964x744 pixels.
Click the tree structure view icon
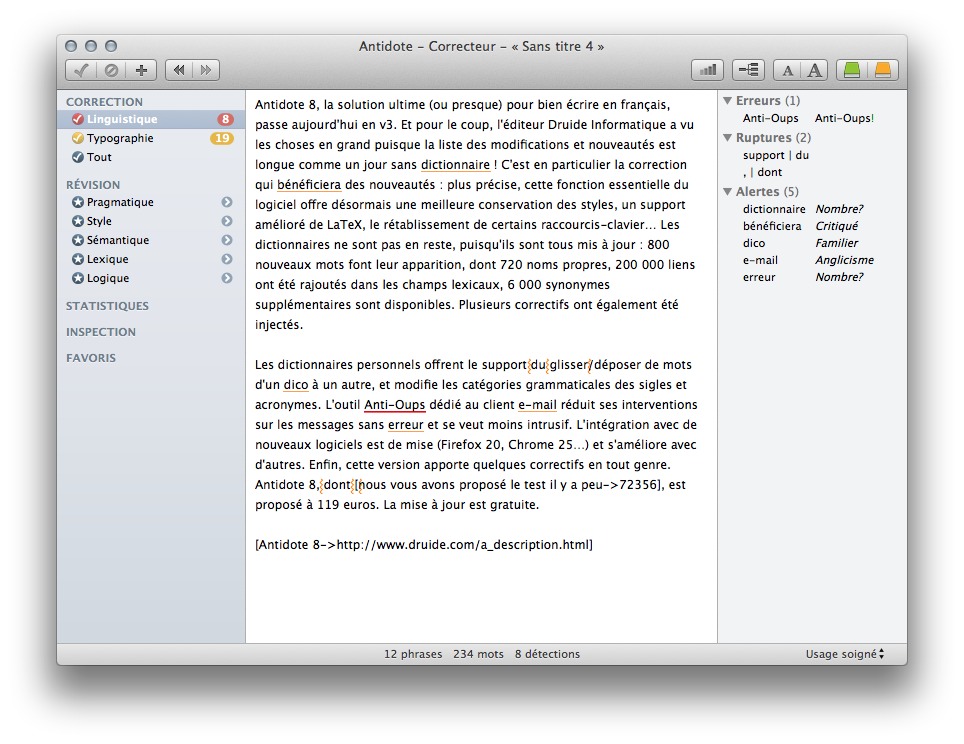coord(748,70)
